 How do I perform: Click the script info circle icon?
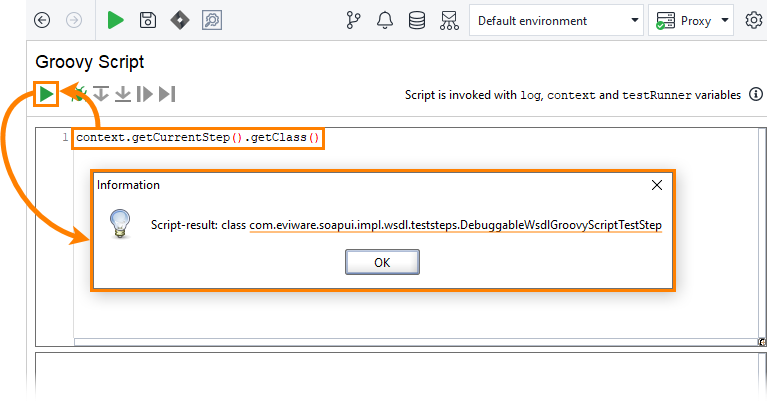coord(756,94)
